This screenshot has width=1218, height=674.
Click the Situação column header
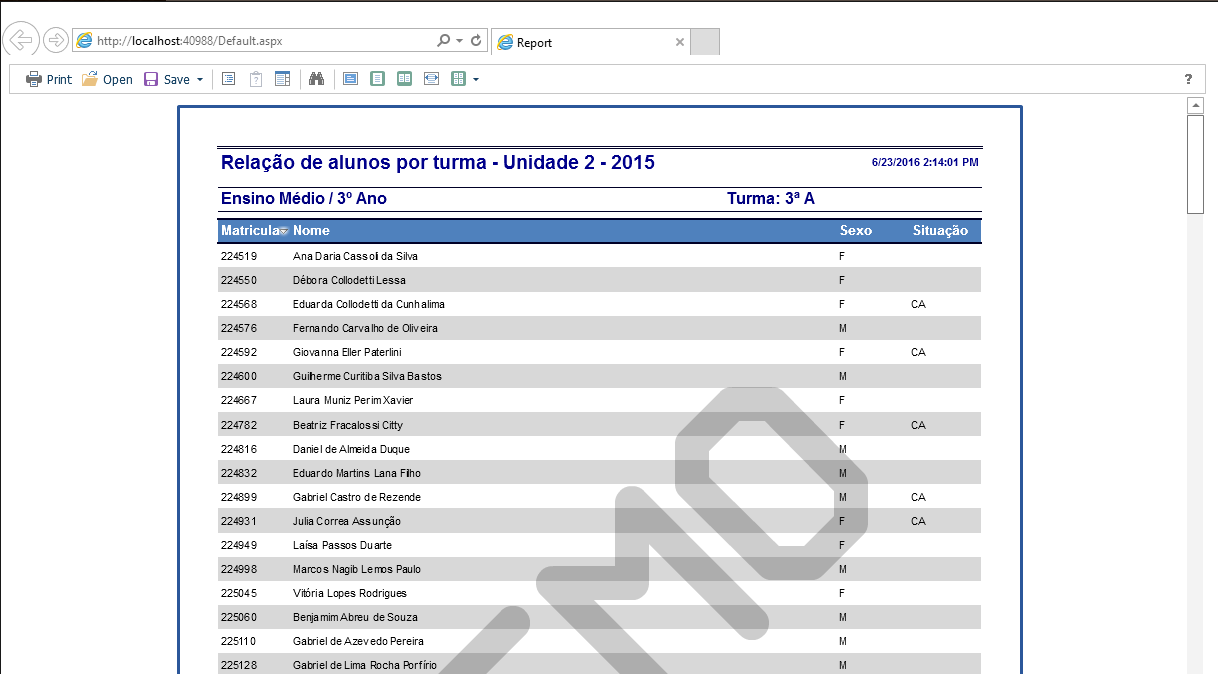tap(940, 231)
